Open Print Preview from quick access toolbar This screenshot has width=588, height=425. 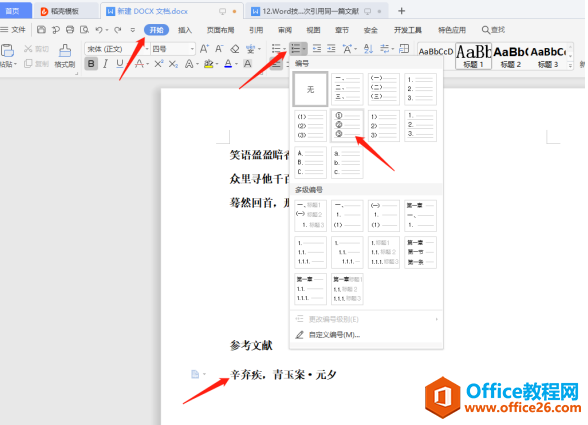[84, 30]
